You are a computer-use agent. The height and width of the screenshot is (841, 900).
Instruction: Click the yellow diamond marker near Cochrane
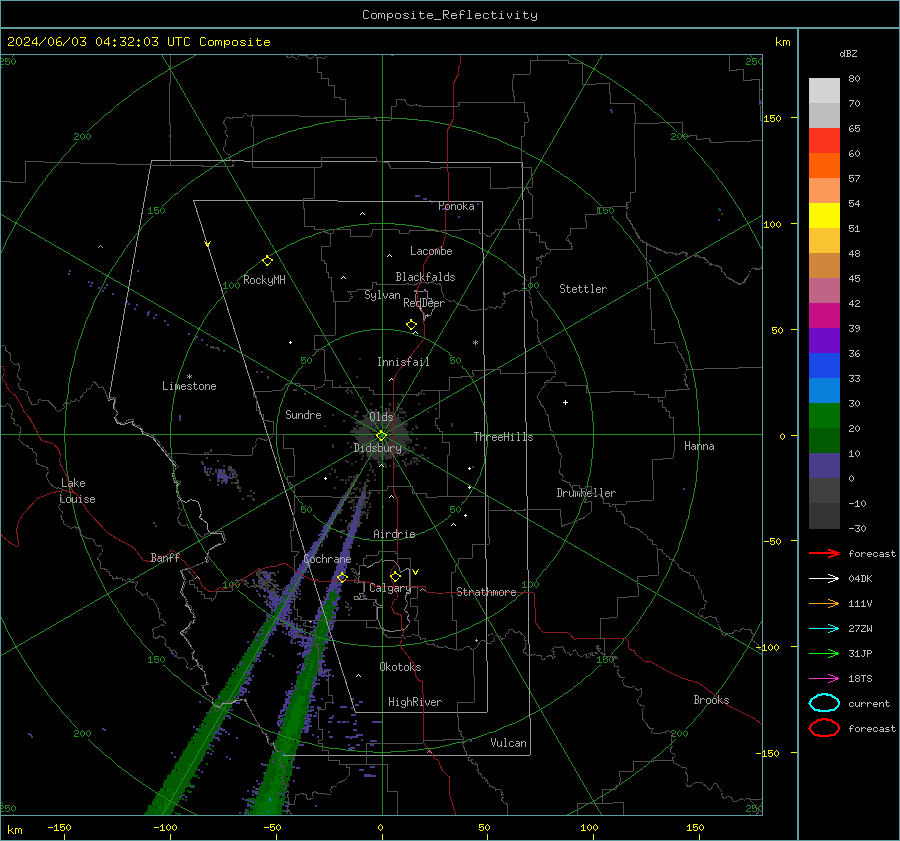click(342, 577)
